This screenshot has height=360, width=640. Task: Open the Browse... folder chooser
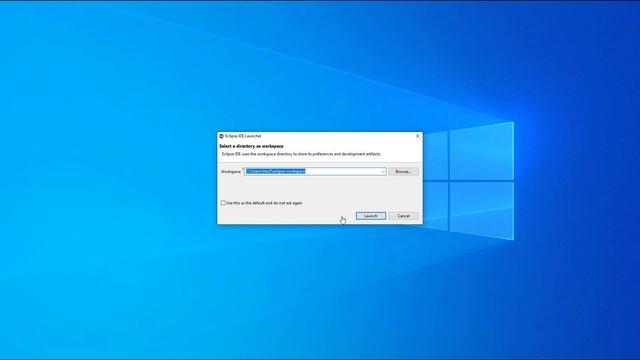pyautogui.click(x=403, y=171)
